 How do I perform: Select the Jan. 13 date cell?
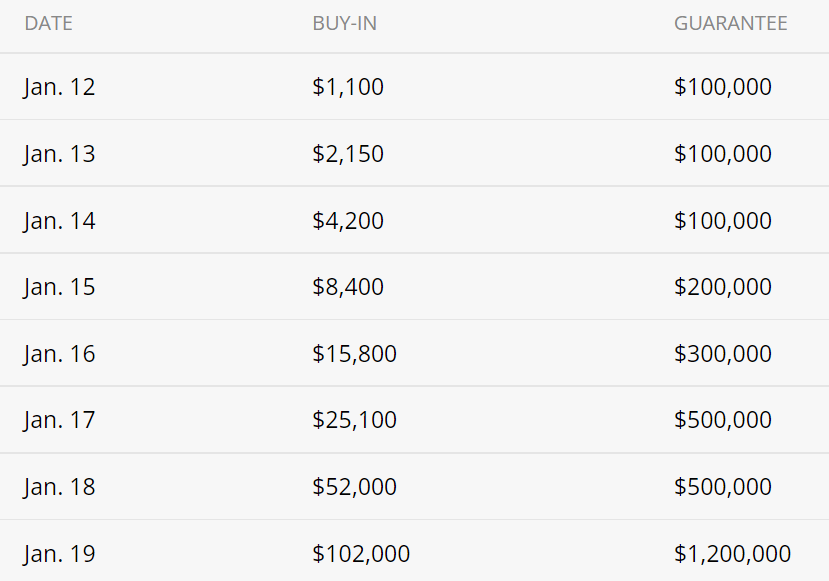59,154
